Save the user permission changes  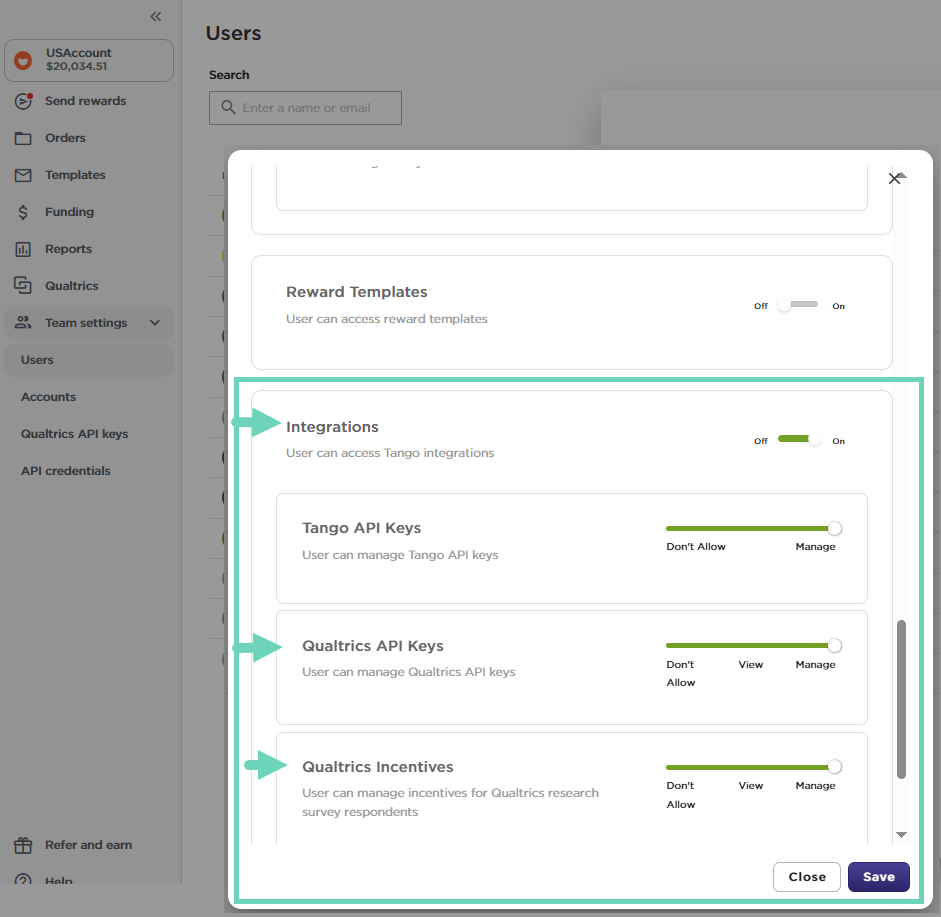click(878, 876)
